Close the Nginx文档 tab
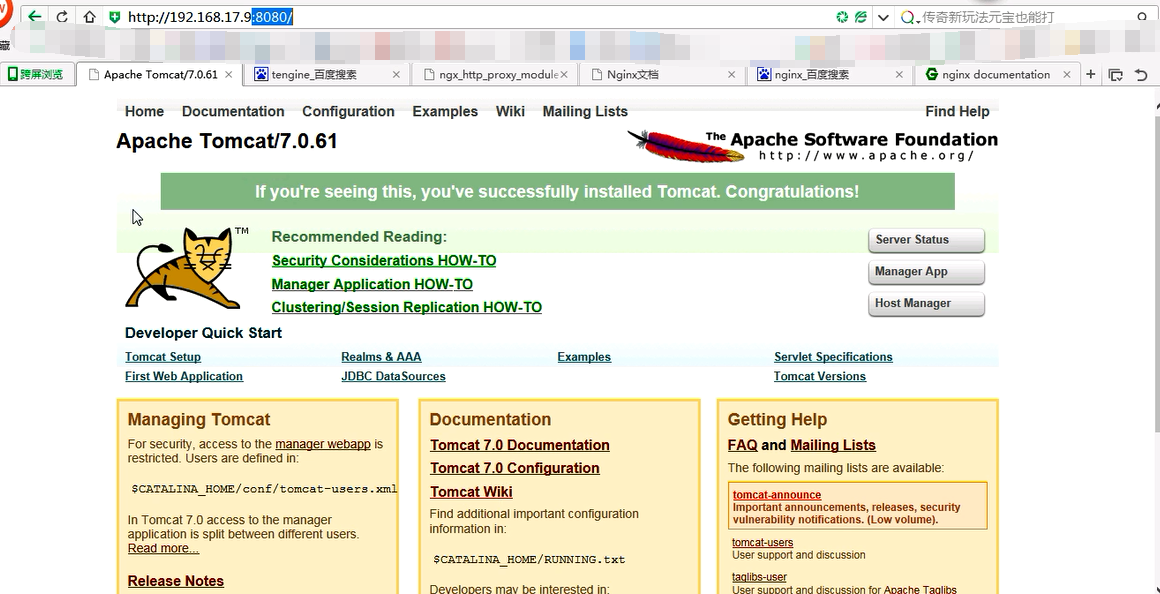This screenshot has width=1160, height=594. [x=731, y=74]
